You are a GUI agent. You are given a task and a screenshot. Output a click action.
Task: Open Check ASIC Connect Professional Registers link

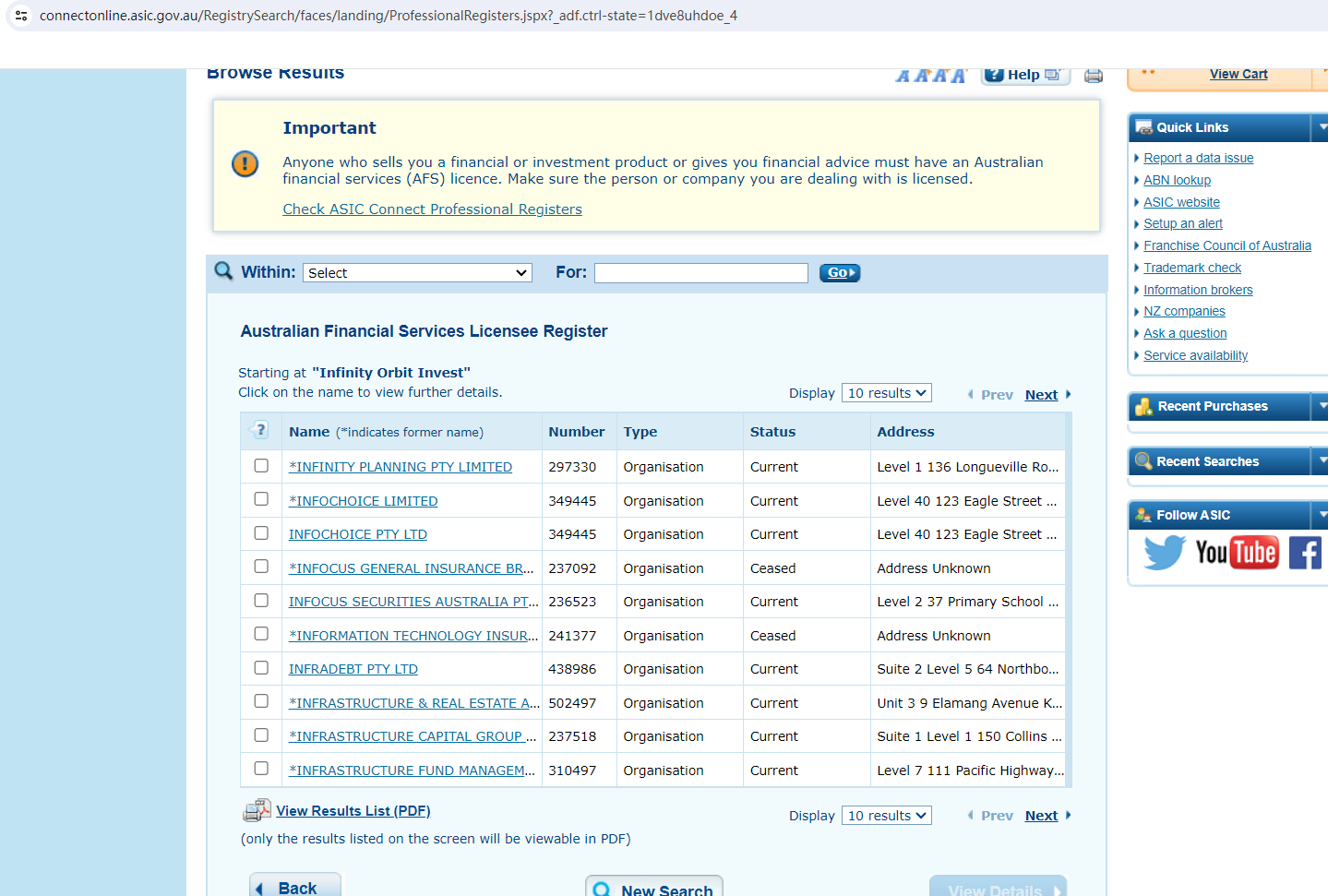432,209
